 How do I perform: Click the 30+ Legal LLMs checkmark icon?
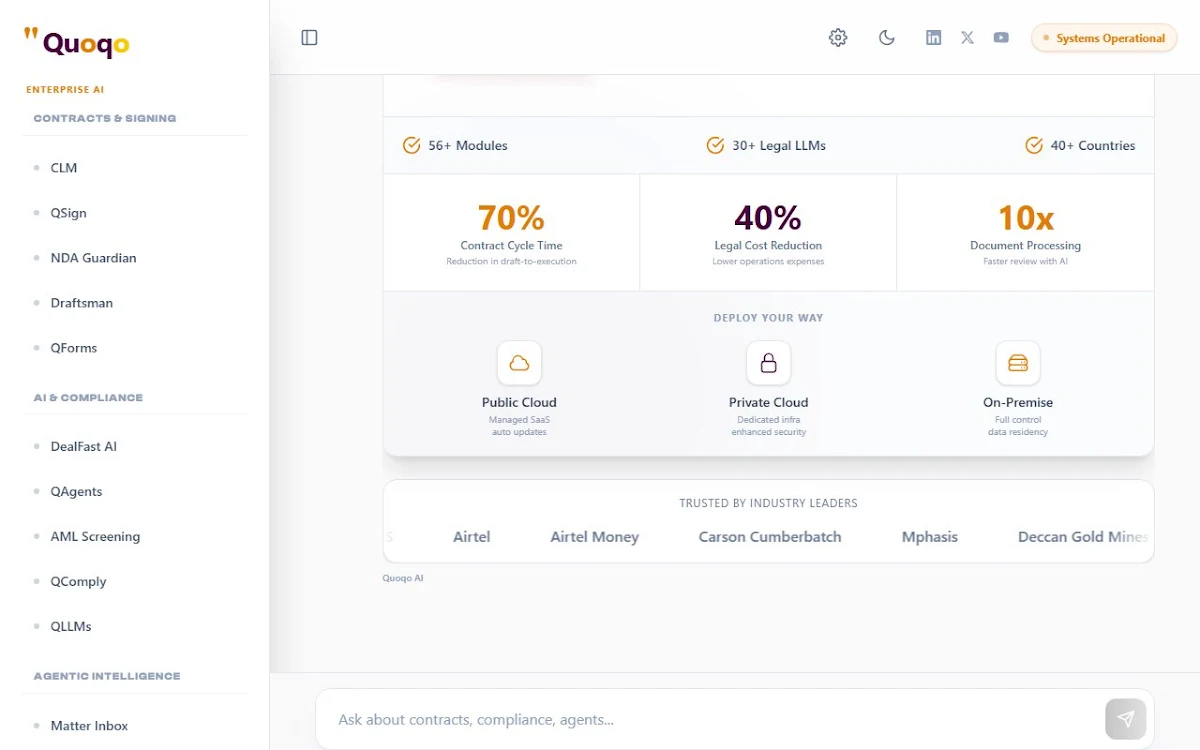click(715, 145)
